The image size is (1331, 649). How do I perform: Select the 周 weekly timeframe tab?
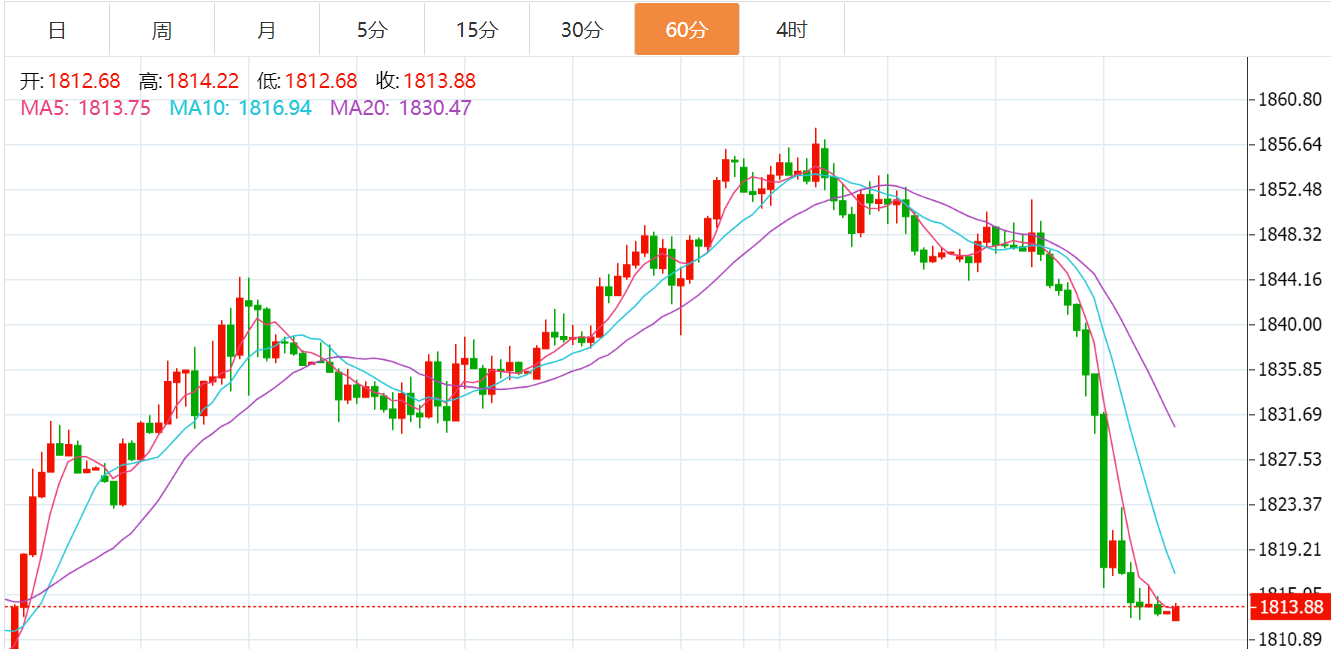[162, 30]
